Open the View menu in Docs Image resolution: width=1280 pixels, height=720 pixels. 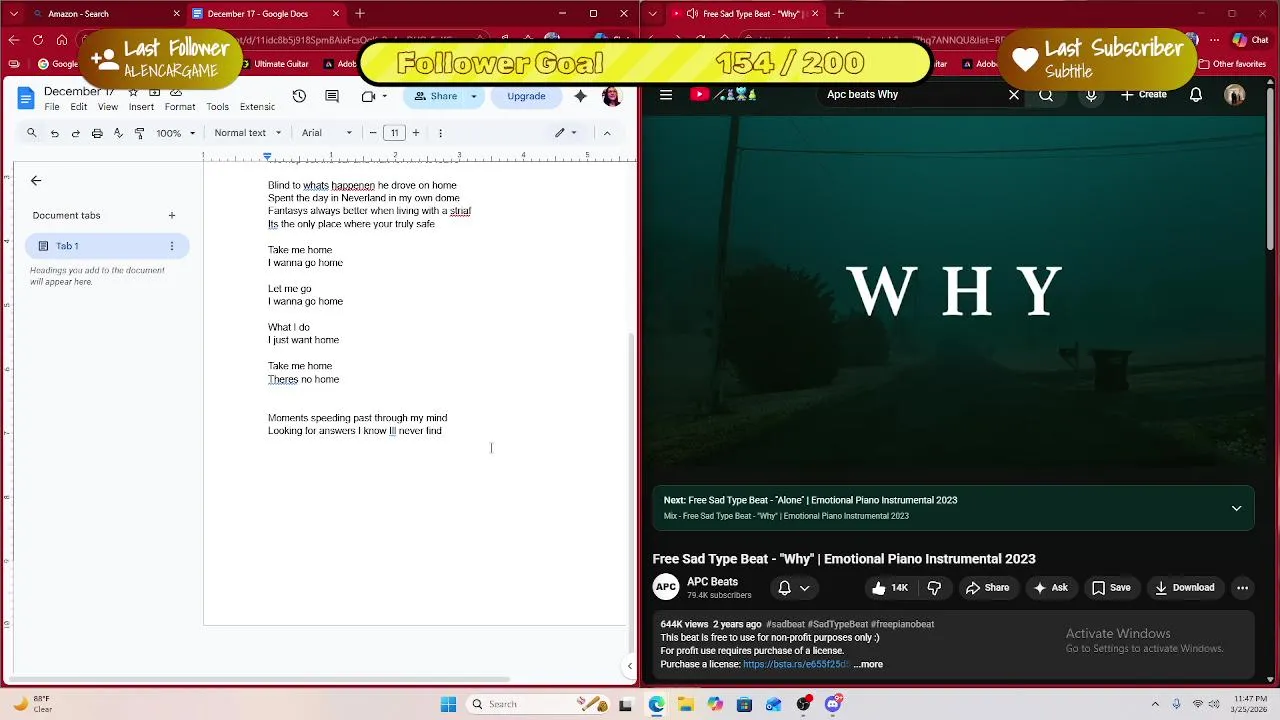(x=108, y=107)
